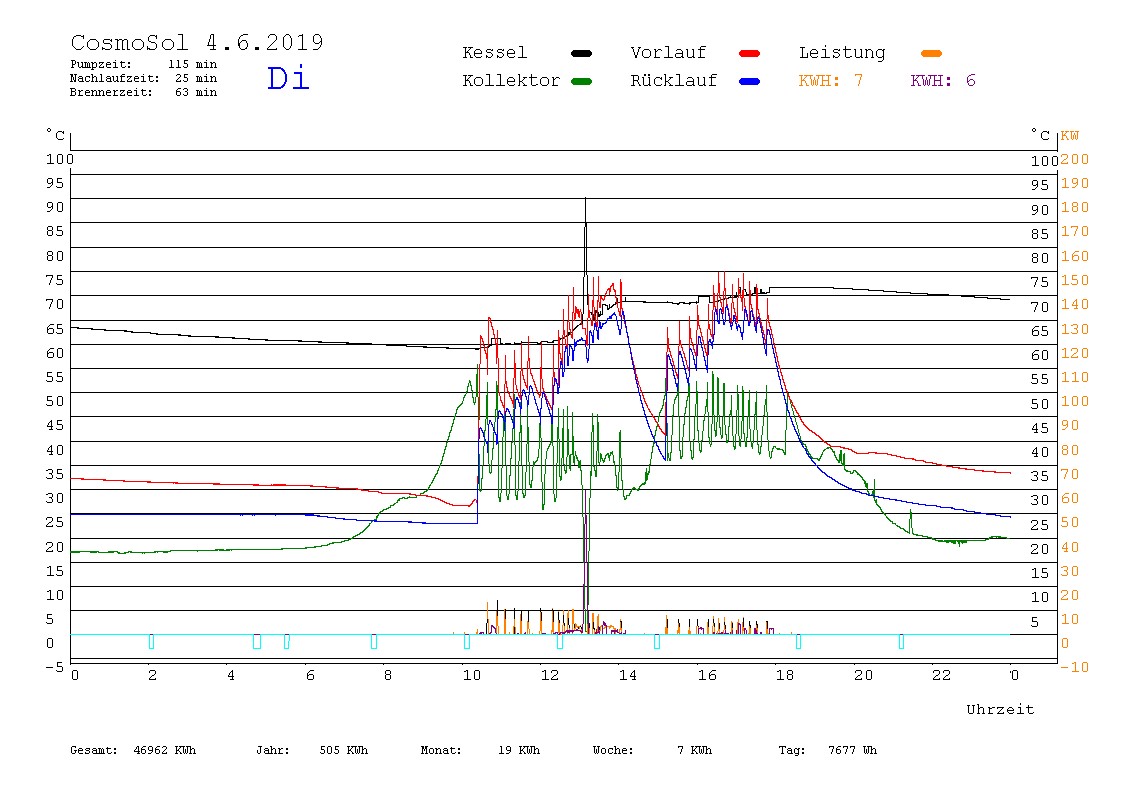
Task: Click the cyan pump marker near hour 8
Action: pyautogui.click(x=374, y=641)
